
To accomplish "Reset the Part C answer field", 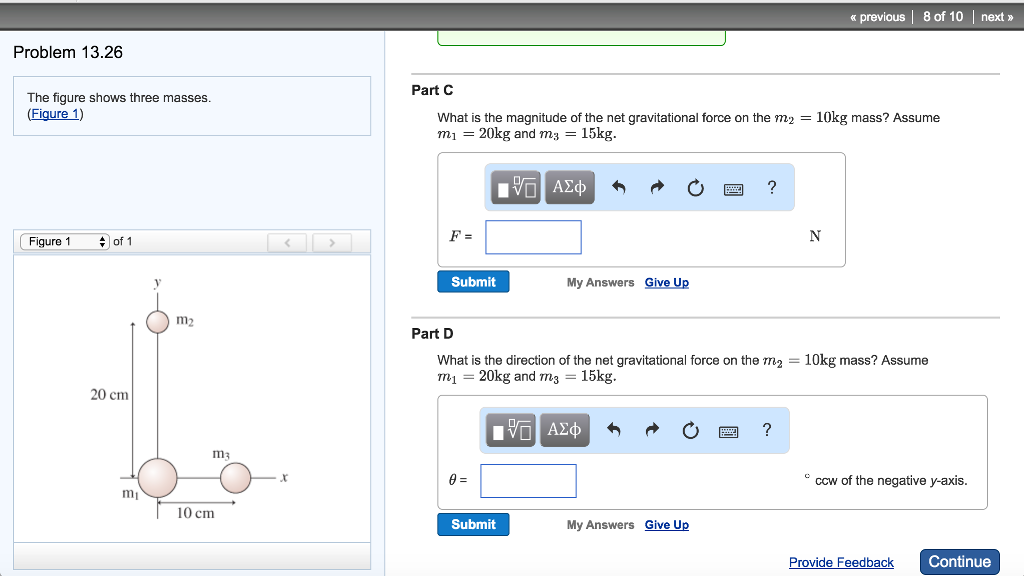I will [695, 187].
